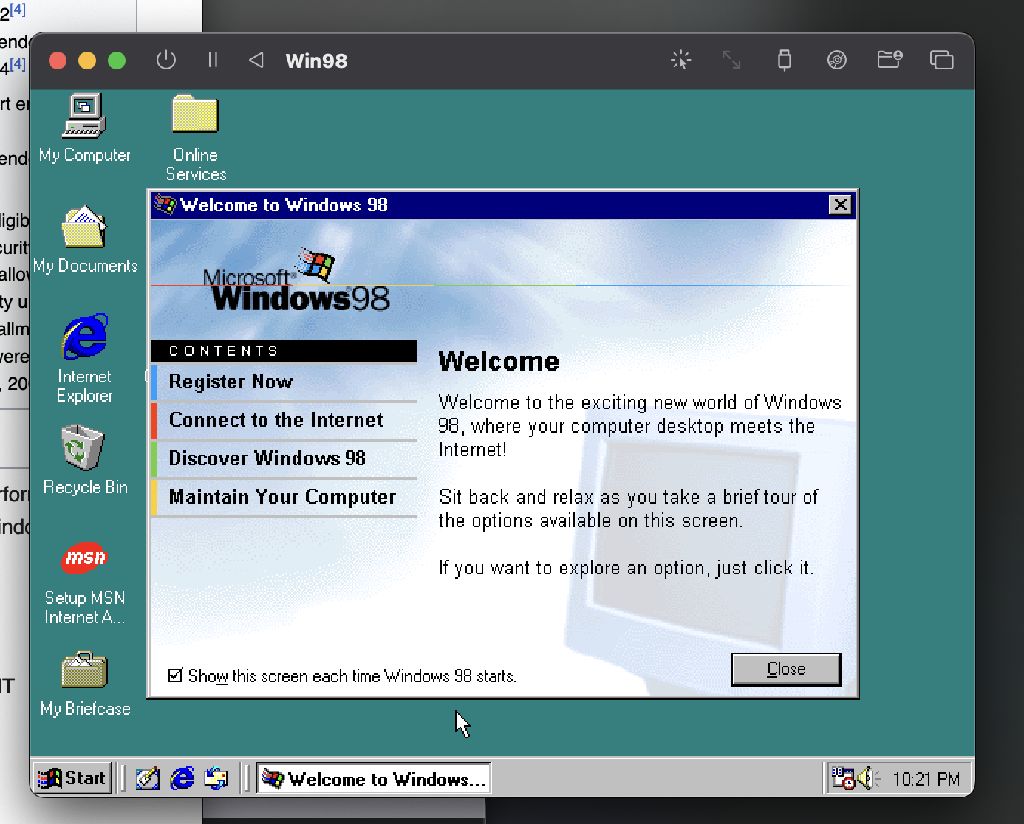The image size is (1024, 824).
Task: Open the Online Services folder
Action: [195, 118]
